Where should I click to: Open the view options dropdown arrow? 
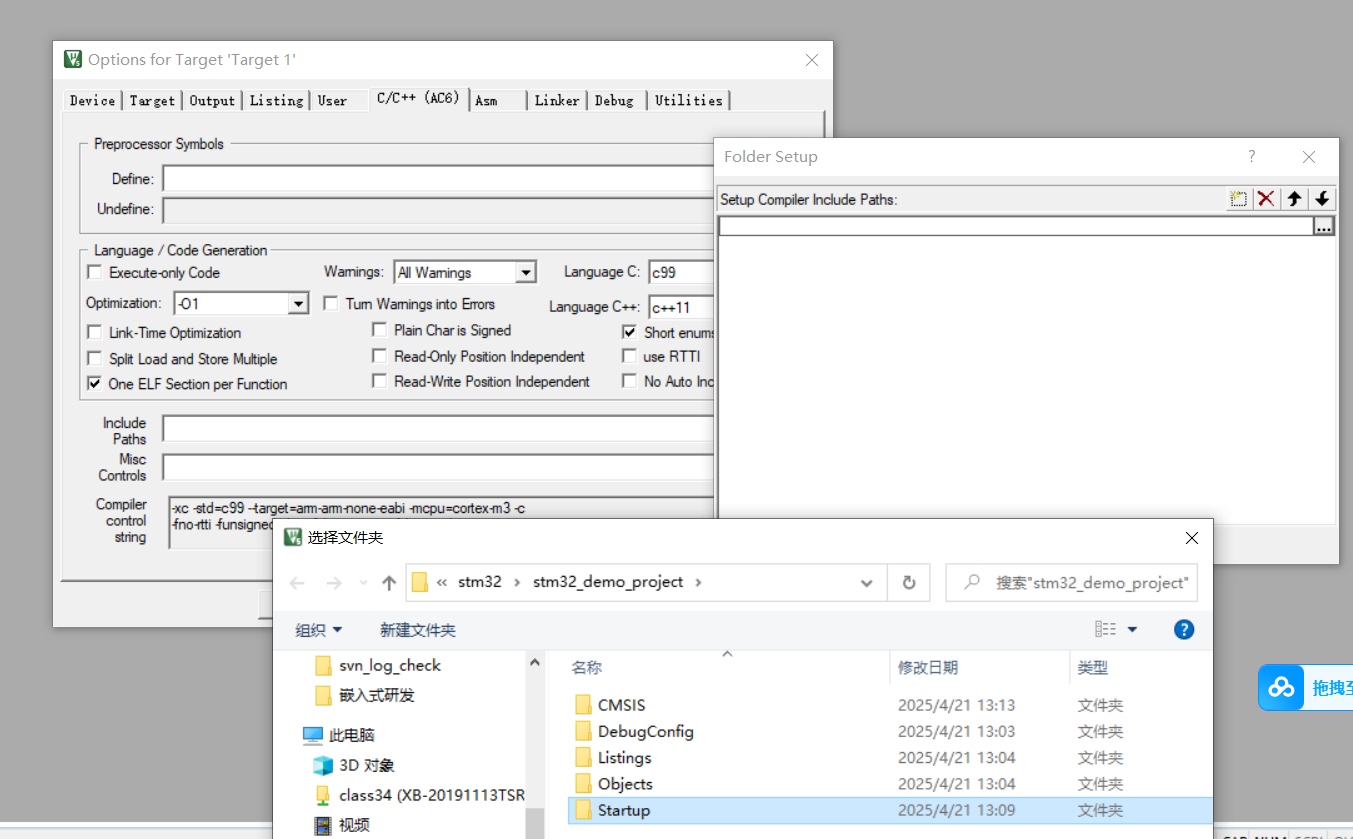click(x=1132, y=630)
